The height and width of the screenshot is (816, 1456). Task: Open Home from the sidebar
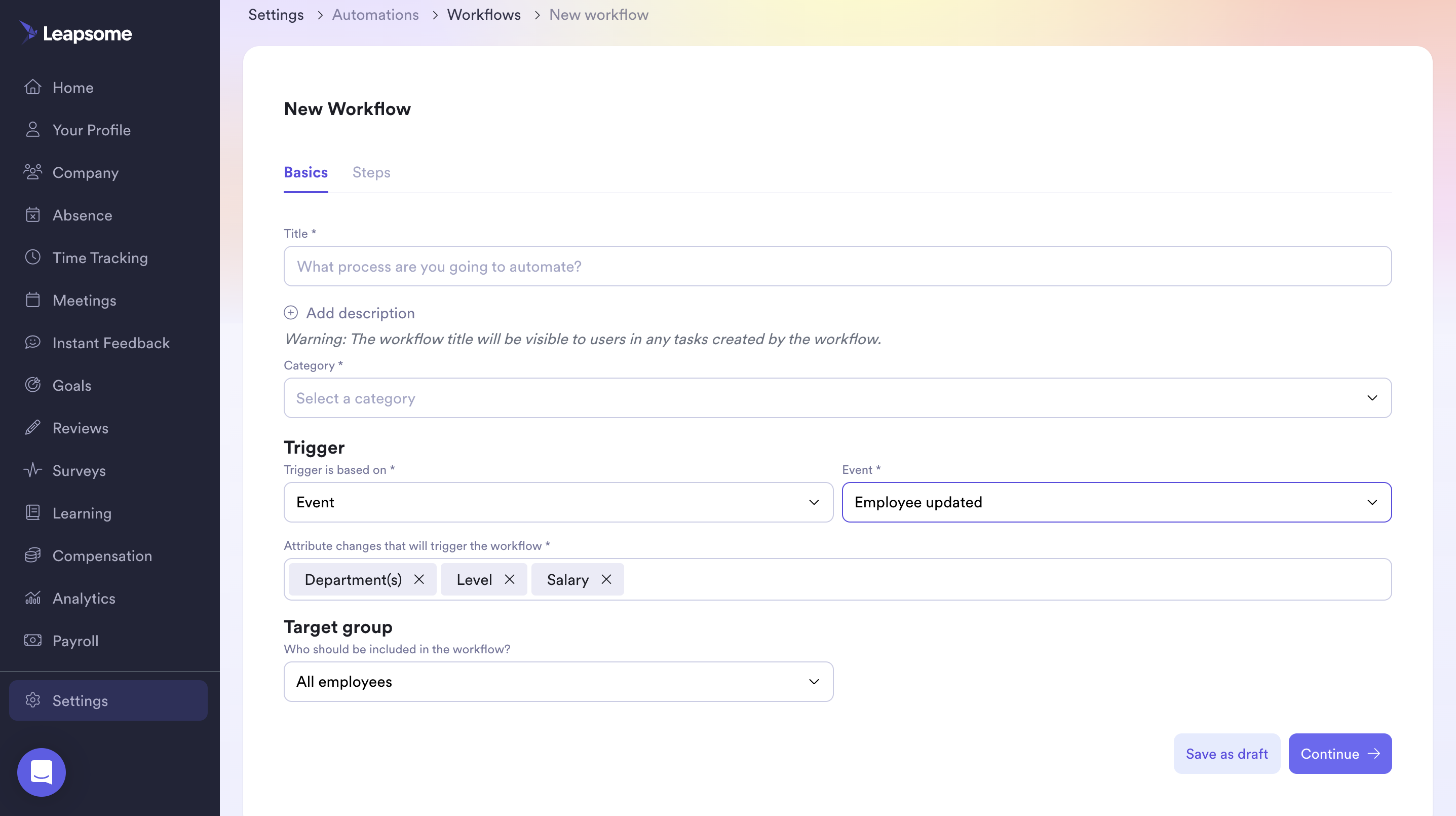pos(73,87)
